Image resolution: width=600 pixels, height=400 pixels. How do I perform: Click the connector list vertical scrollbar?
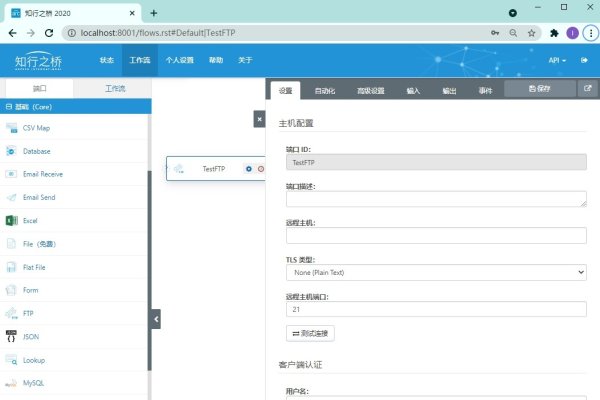(150, 270)
